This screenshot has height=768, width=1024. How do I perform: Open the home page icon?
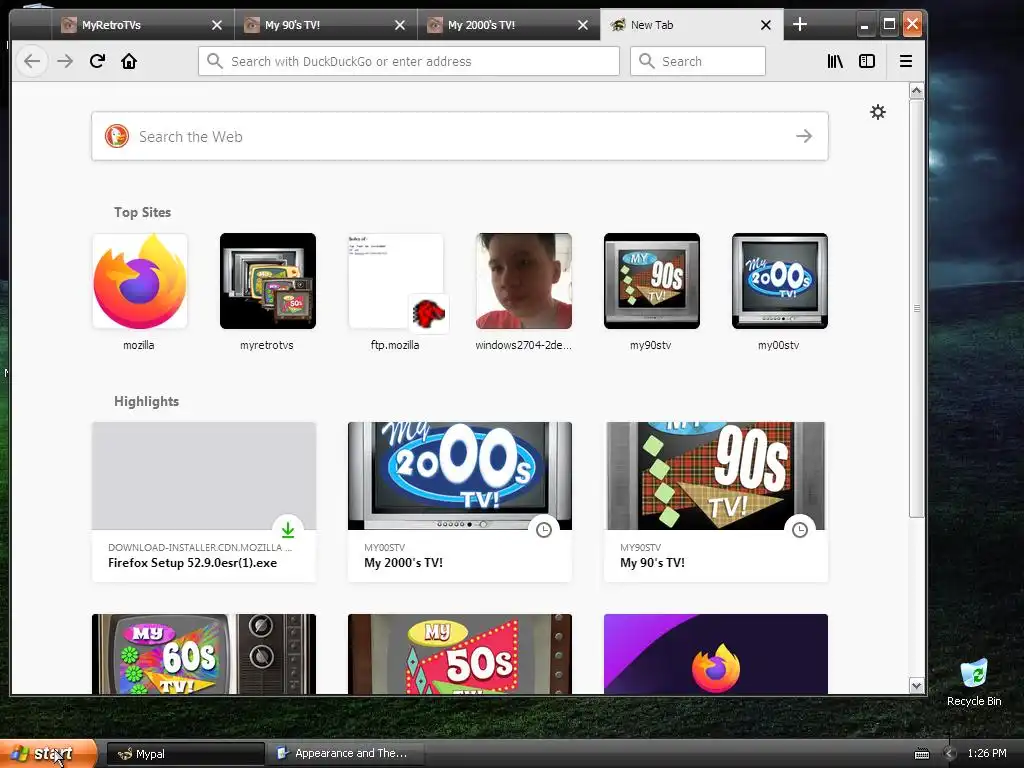coord(129,61)
